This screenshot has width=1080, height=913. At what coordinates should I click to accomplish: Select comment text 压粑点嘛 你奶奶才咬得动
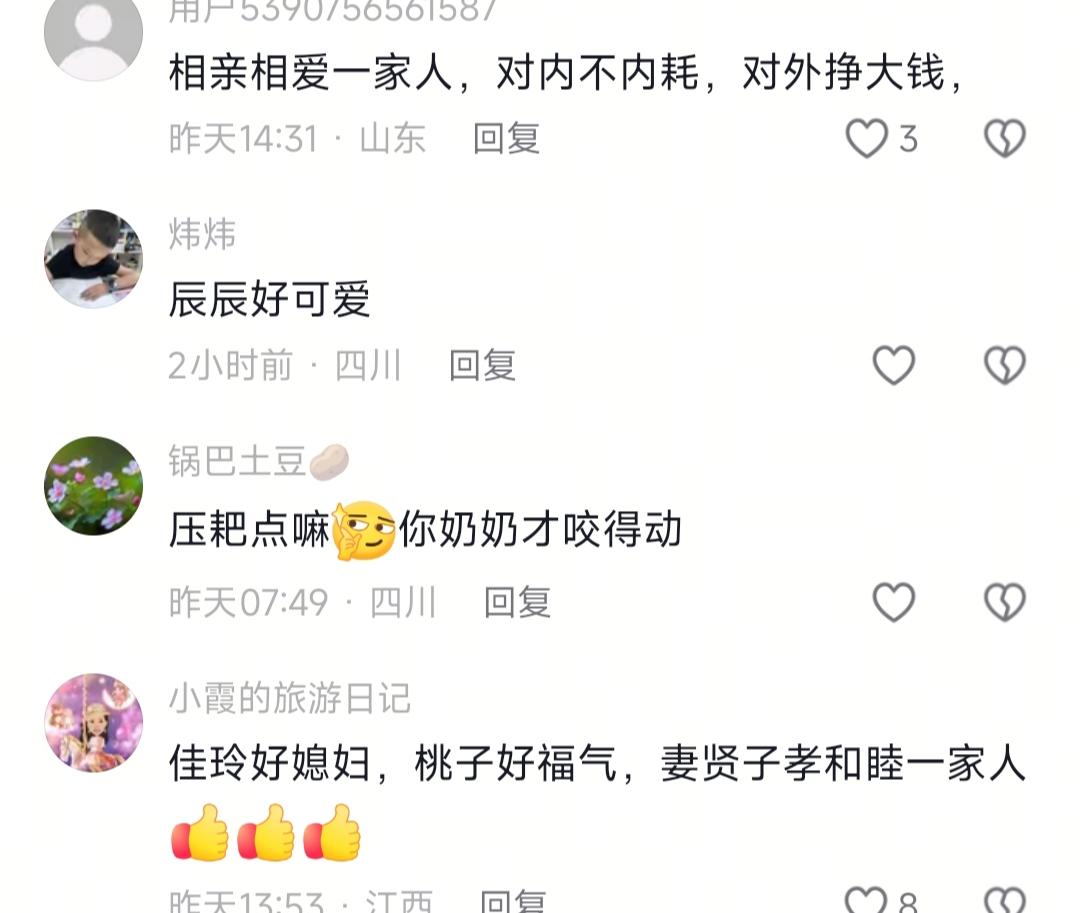click(426, 530)
